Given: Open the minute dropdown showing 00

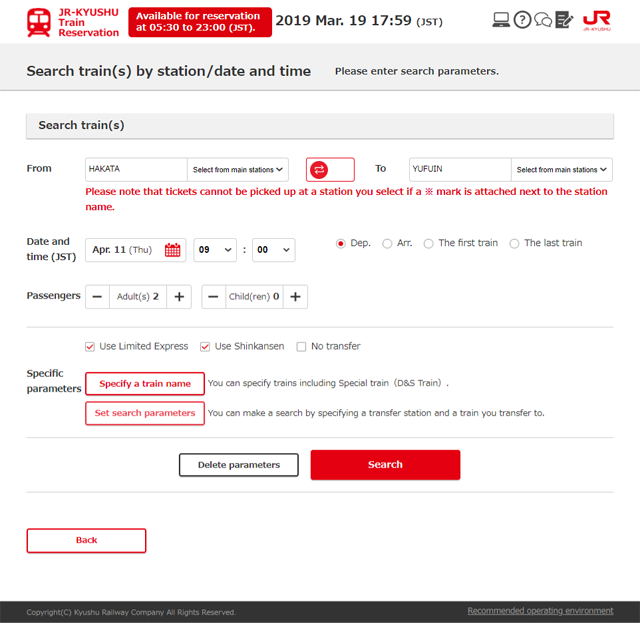Looking at the screenshot, I should click(273, 250).
